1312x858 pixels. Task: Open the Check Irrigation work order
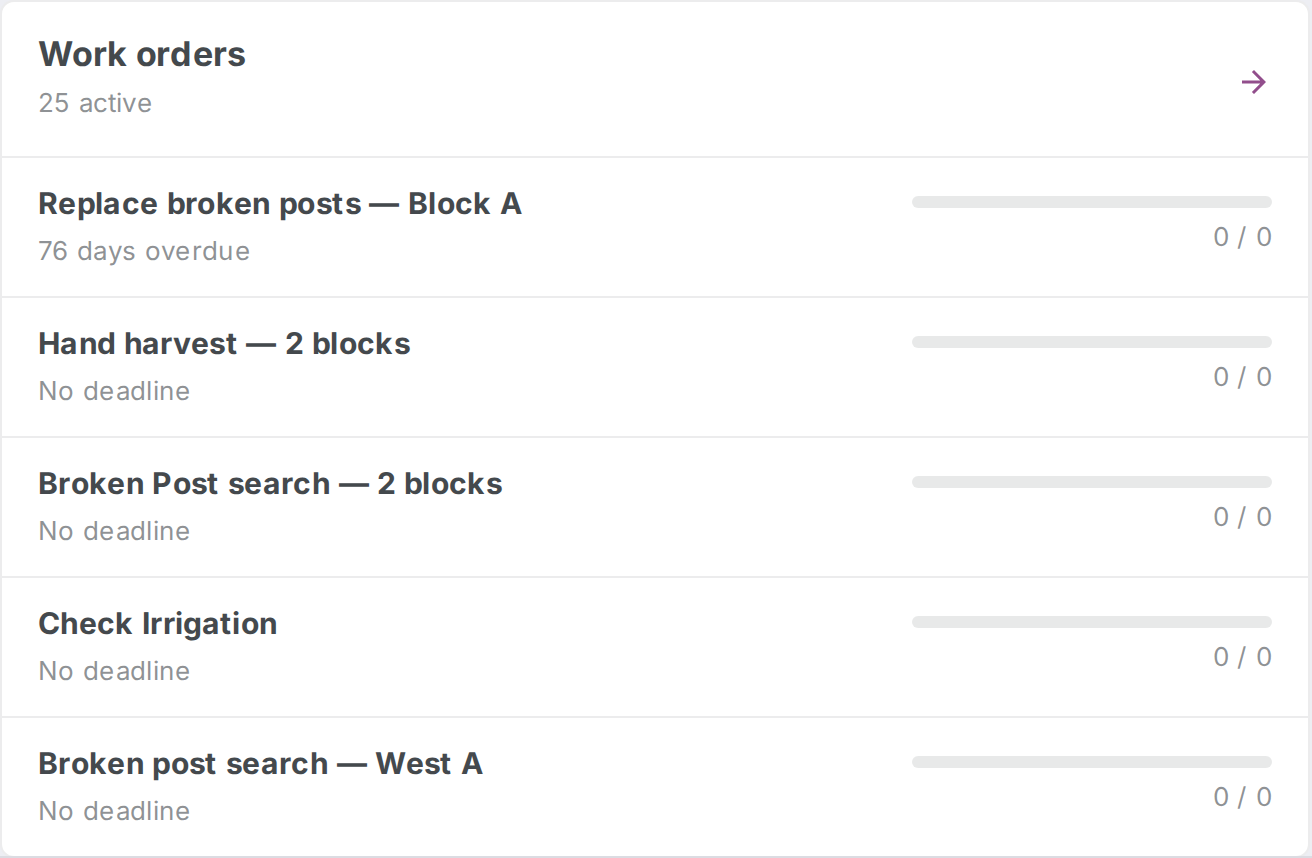click(x=656, y=647)
